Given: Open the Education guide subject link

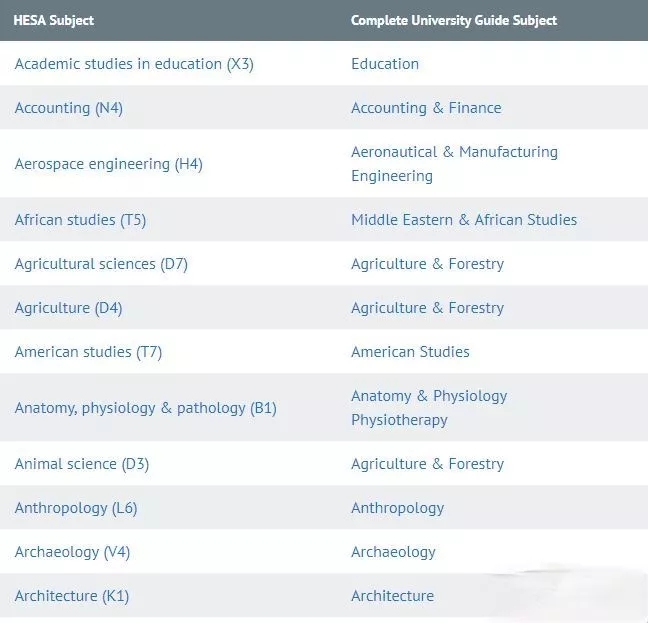Looking at the screenshot, I should [385, 64].
